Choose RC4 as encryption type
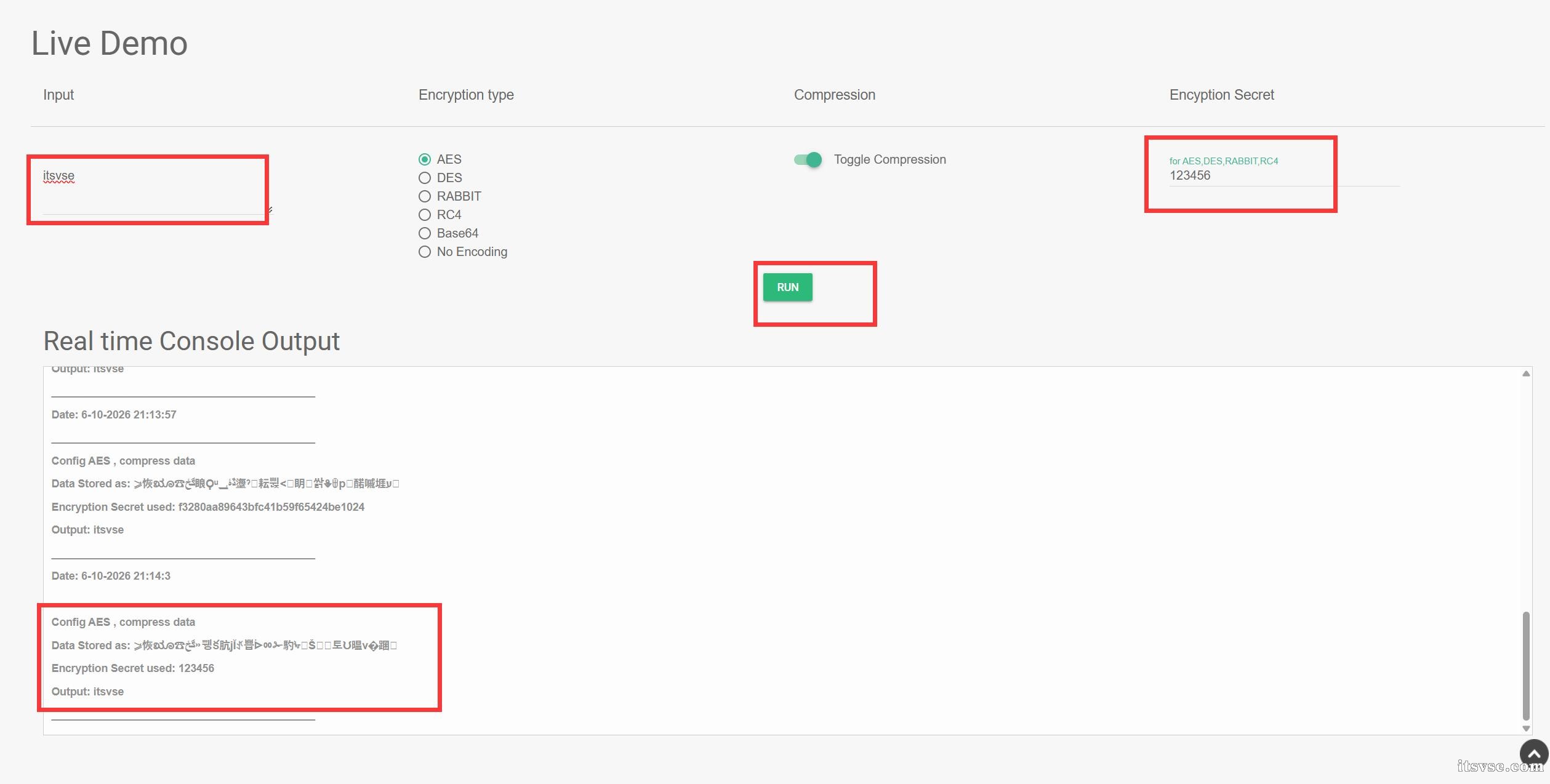Viewport: 1550px width, 784px height. coord(425,215)
